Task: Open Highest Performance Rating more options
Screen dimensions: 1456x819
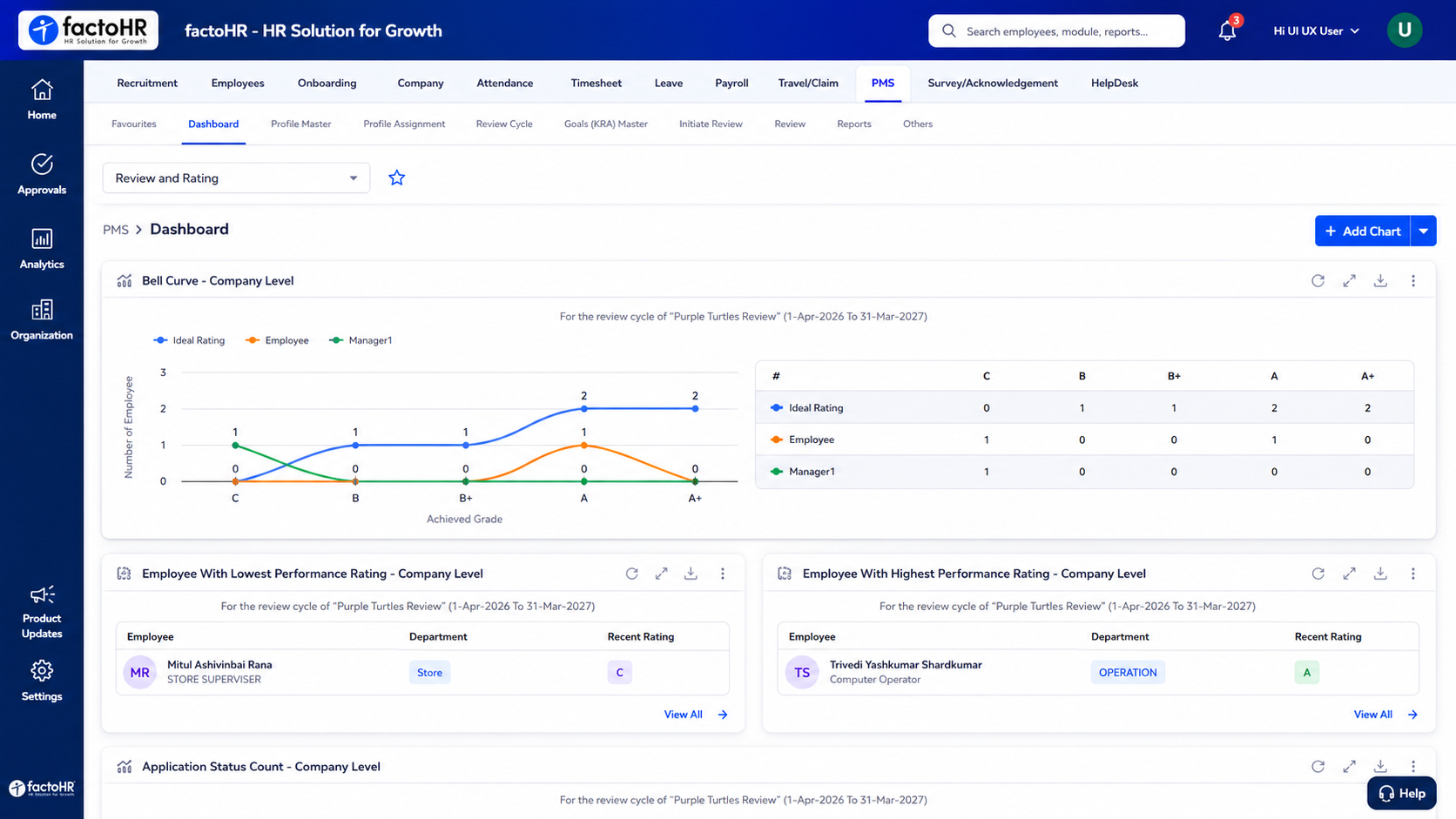Action: pyautogui.click(x=1413, y=574)
